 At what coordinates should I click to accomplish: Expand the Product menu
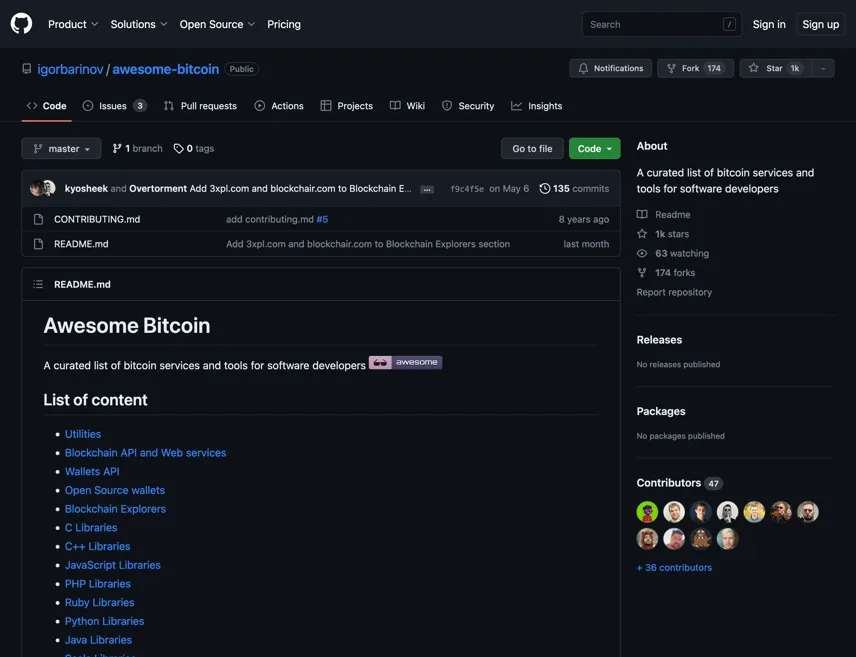click(x=73, y=24)
